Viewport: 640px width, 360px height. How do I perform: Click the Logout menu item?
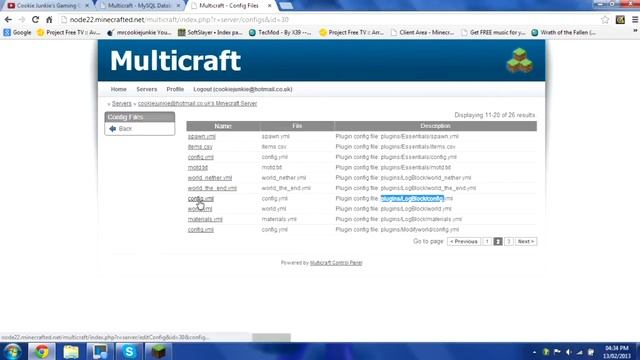coord(242,89)
